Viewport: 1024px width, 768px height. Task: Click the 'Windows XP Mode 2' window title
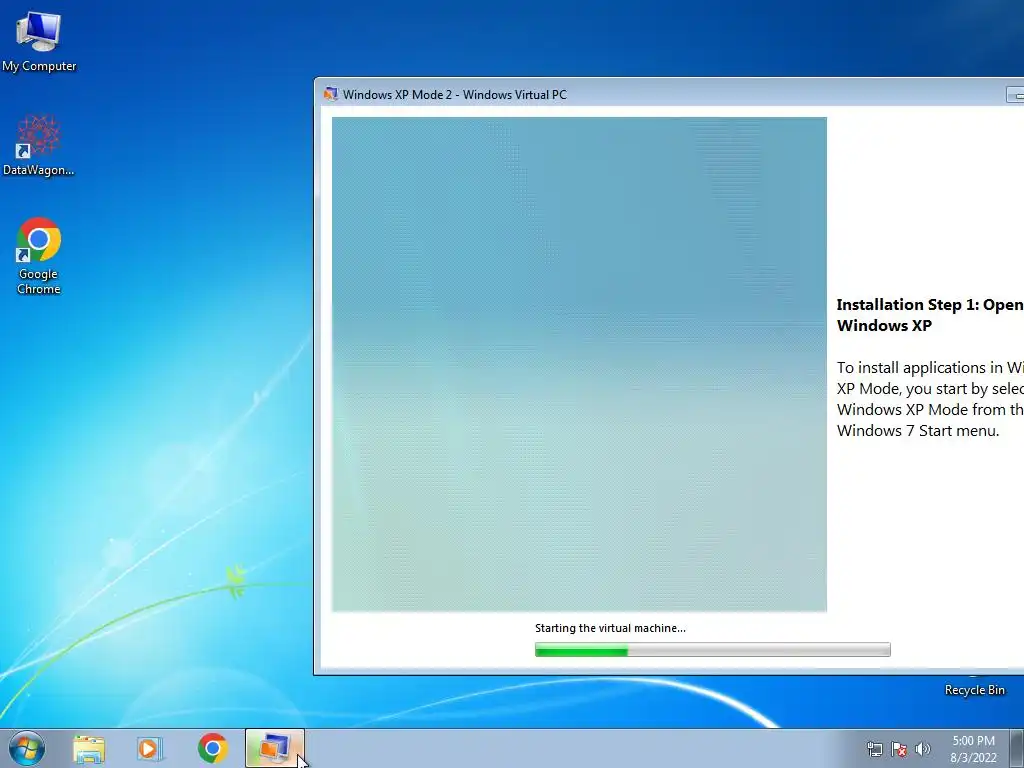pos(455,95)
